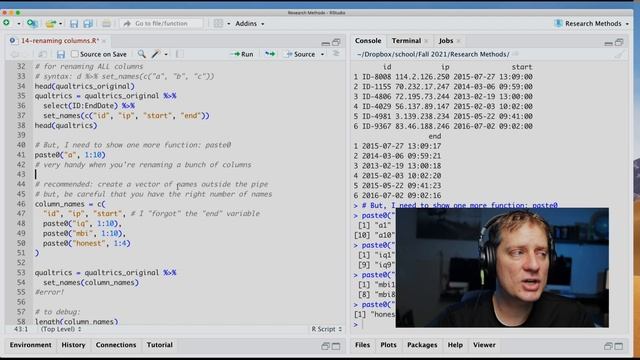The image size is (640, 360).
Task: Open the Packages tab
Action: 422,345
